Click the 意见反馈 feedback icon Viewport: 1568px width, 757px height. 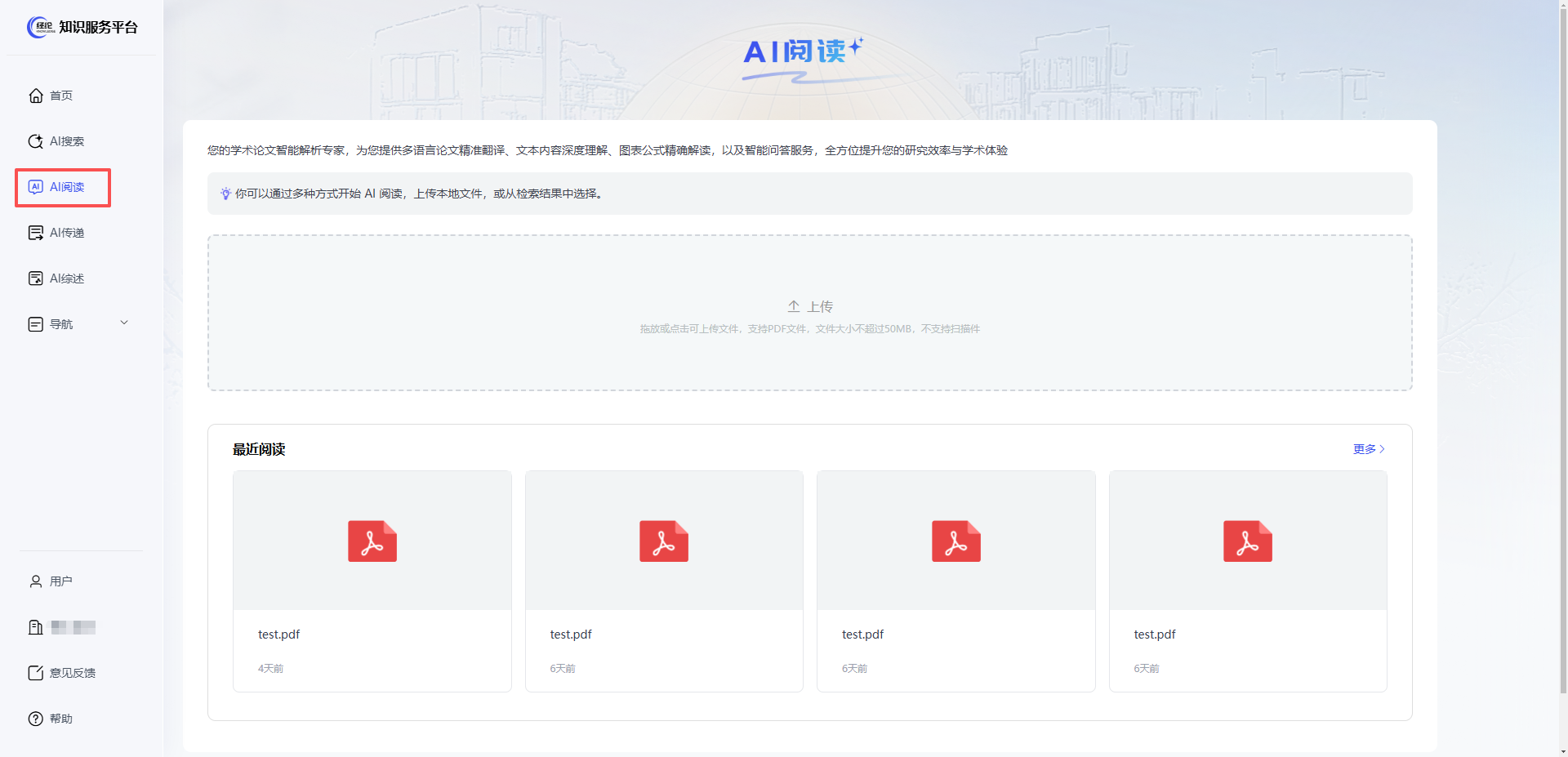coord(35,672)
